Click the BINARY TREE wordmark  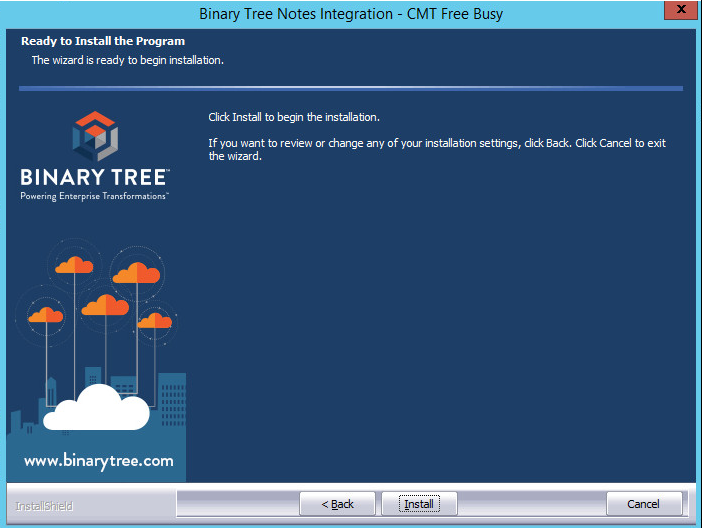pyautogui.click(x=94, y=177)
